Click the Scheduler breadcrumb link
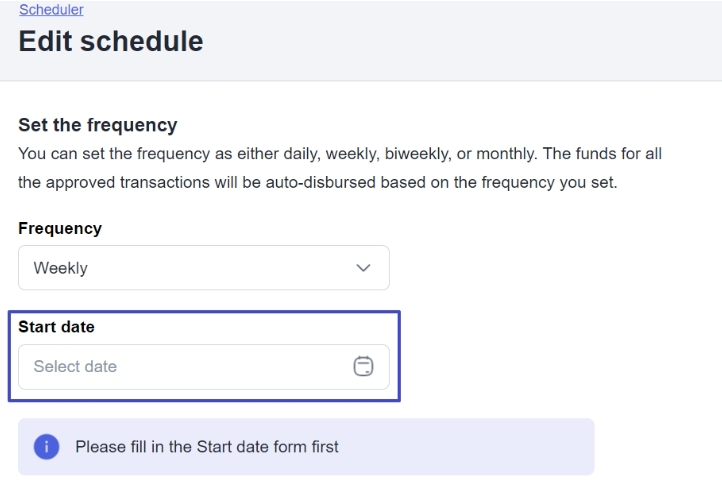The width and height of the screenshot is (722, 493). (51, 10)
